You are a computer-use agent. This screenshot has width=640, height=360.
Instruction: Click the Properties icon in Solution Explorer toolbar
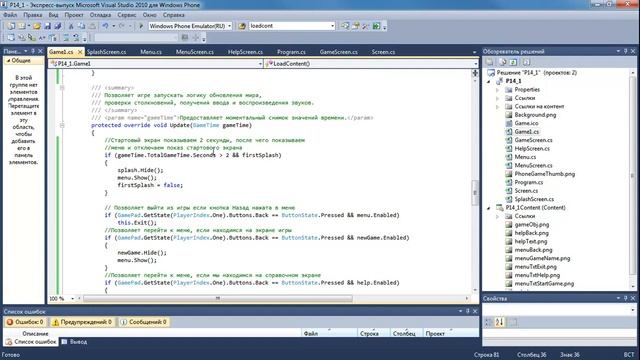[x=489, y=62]
